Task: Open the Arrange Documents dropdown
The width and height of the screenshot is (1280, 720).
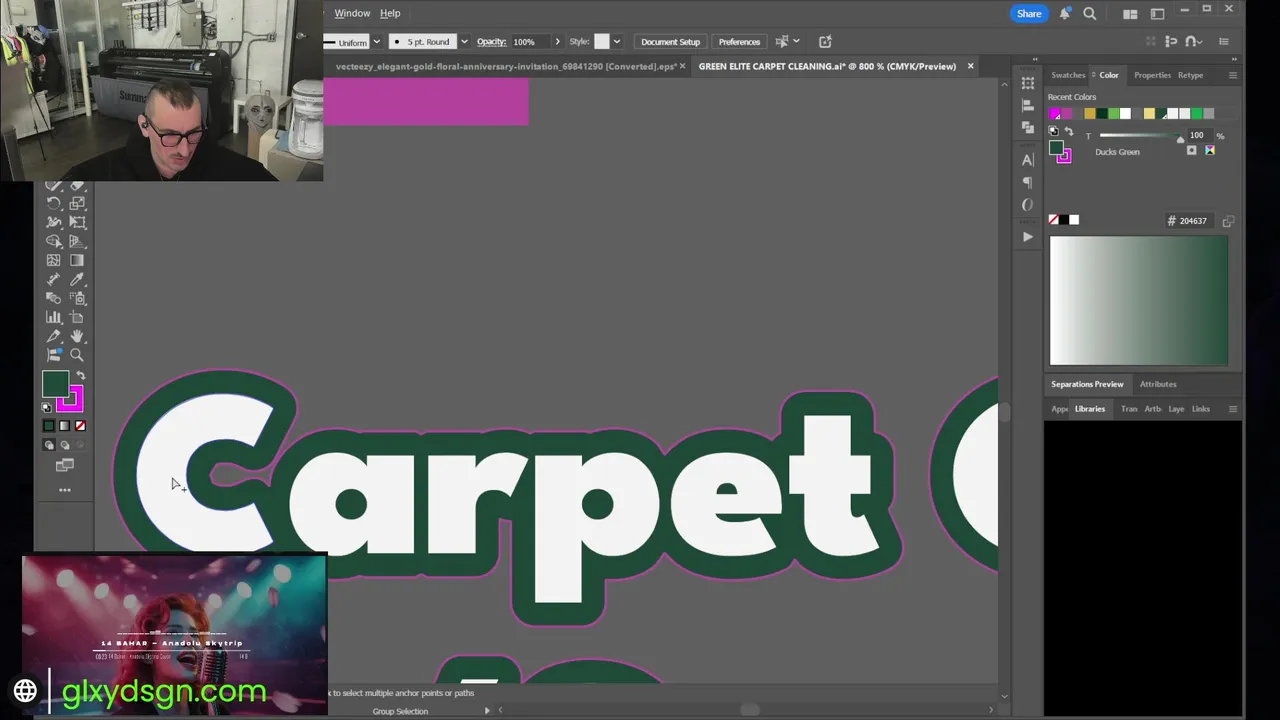Action: pyautogui.click(x=1130, y=14)
